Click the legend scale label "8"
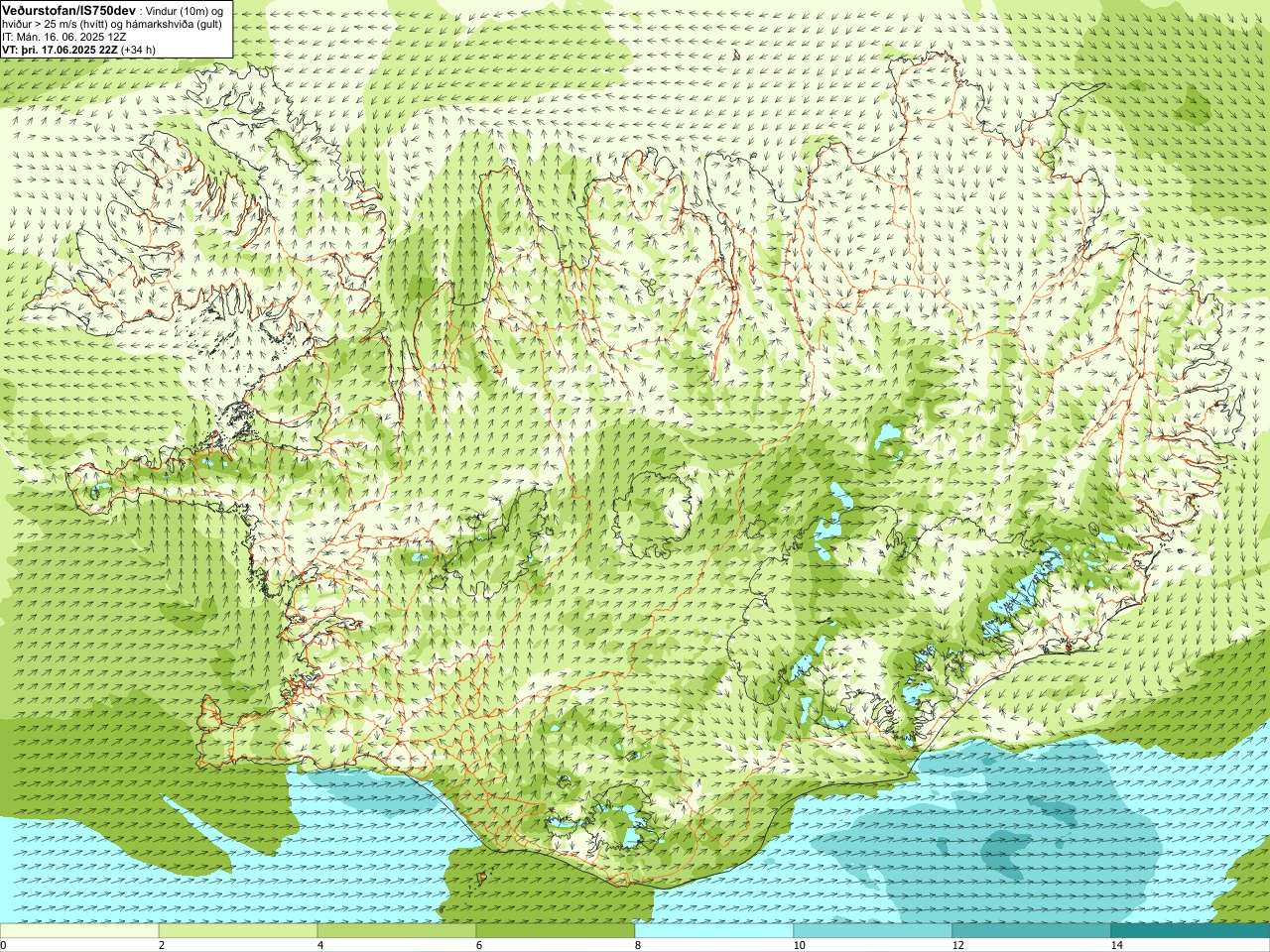Viewport: 1270px width, 952px height. (638, 945)
